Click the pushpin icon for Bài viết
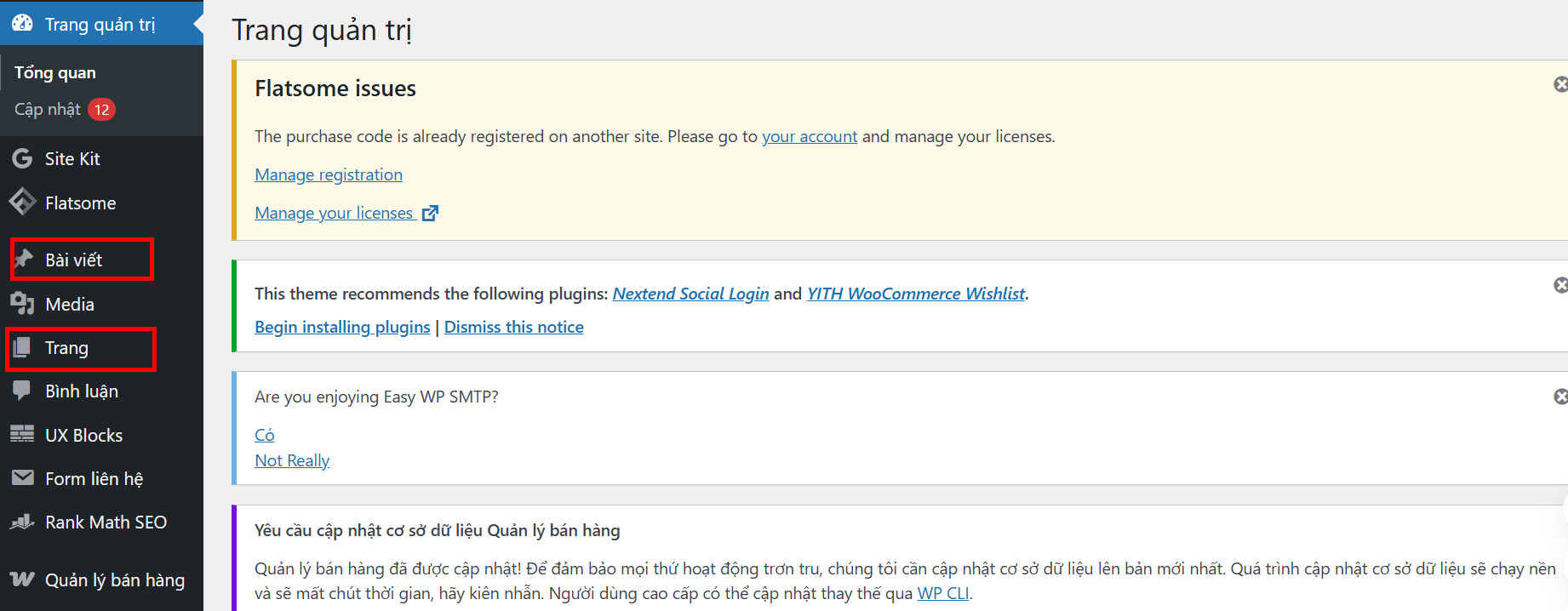The image size is (1568, 611). [x=24, y=259]
